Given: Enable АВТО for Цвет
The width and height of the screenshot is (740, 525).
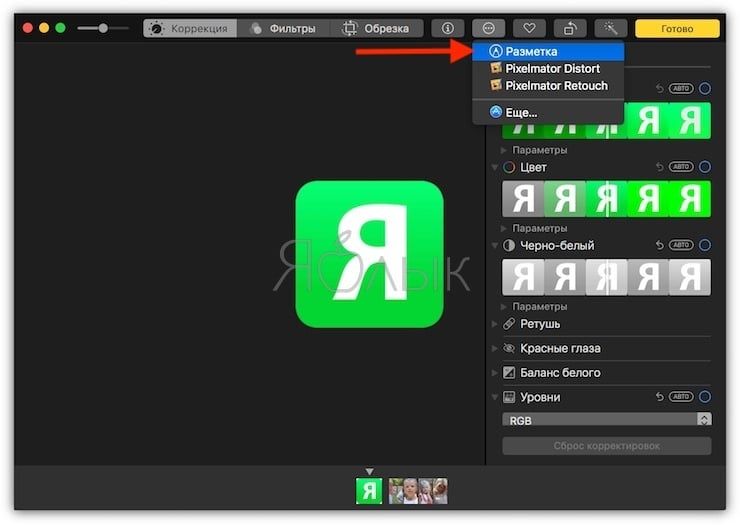Looking at the screenshot, I should pos(681,167).
